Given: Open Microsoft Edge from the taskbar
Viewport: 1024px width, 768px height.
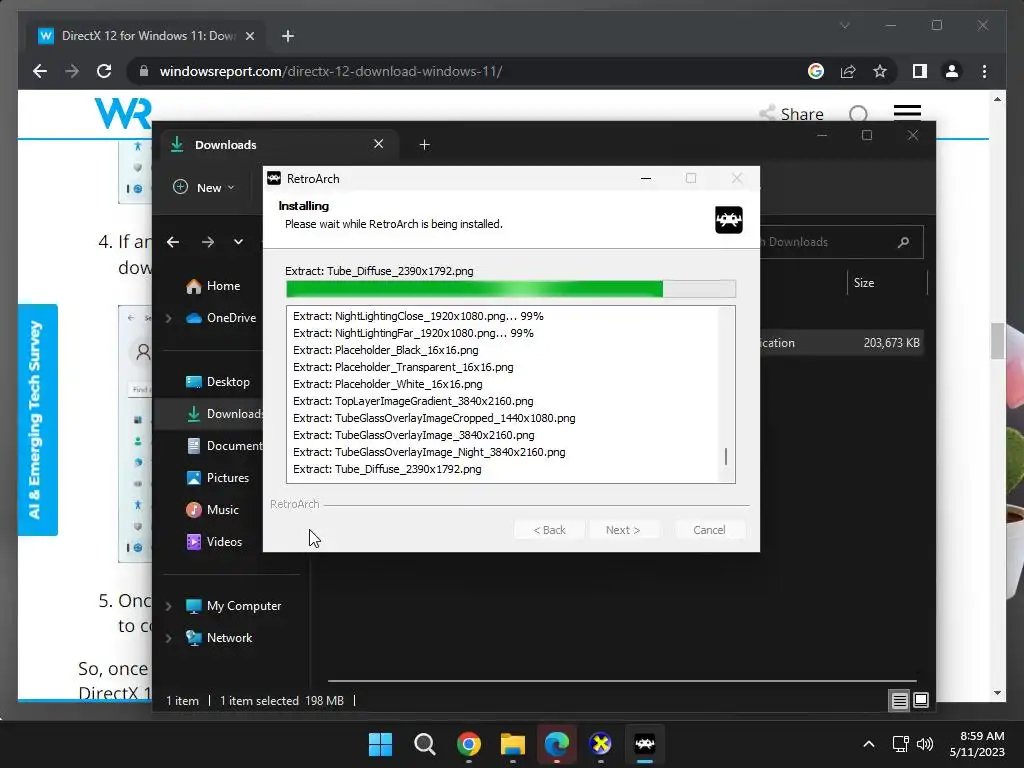Looking at the screenshot, I should pos(556,744).
